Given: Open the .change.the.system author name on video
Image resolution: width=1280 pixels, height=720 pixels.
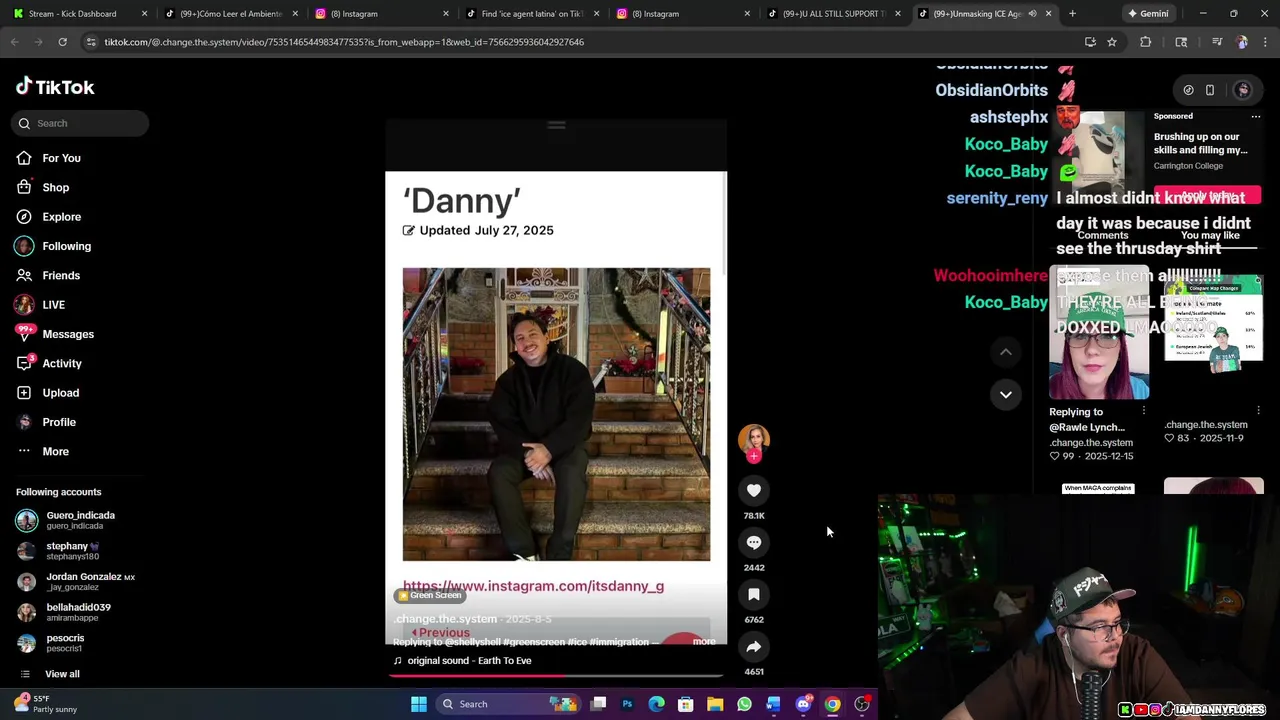Looking at the screenshot, I should [446, 619].
